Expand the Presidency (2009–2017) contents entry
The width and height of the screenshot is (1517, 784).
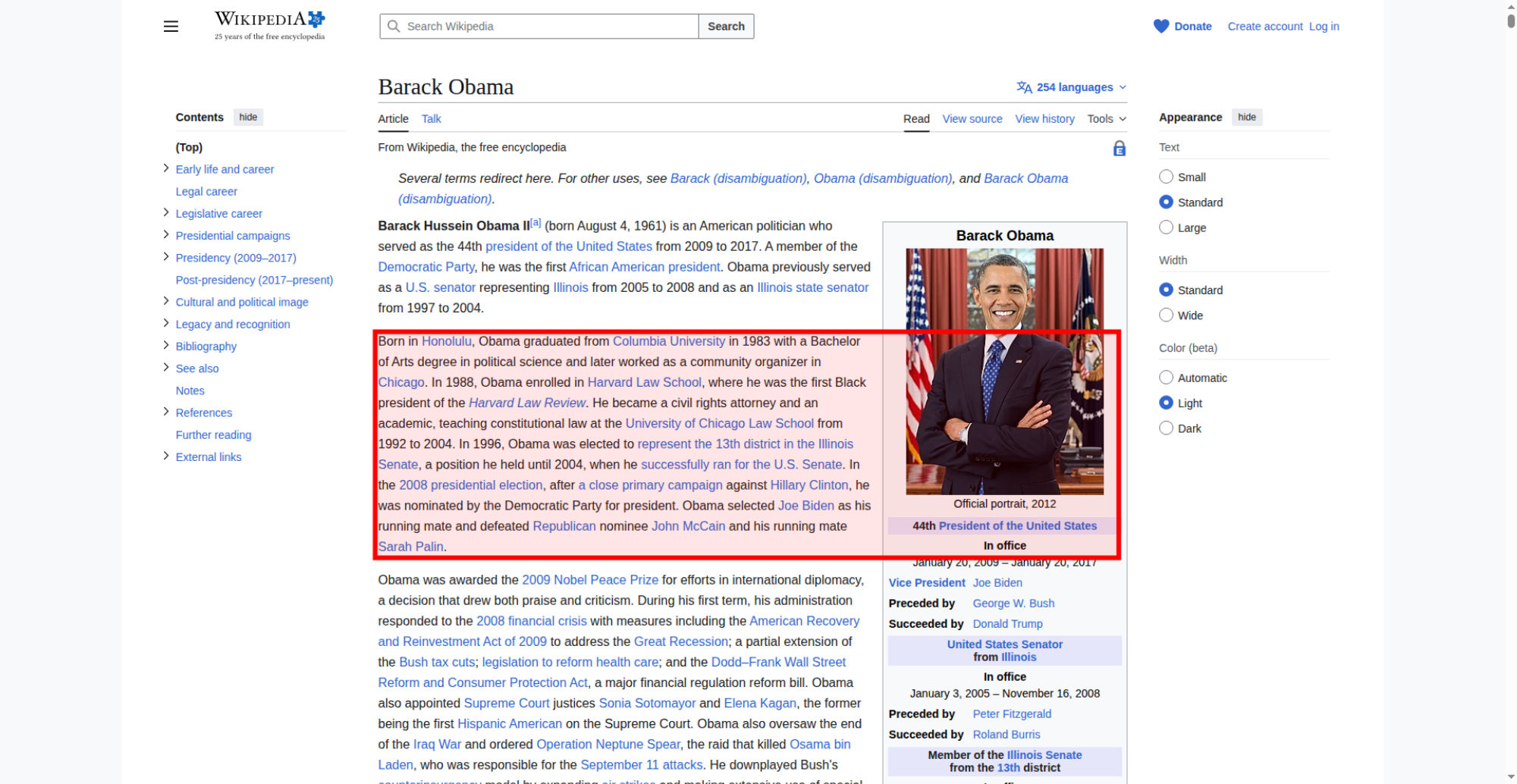(x=166, y=257)
